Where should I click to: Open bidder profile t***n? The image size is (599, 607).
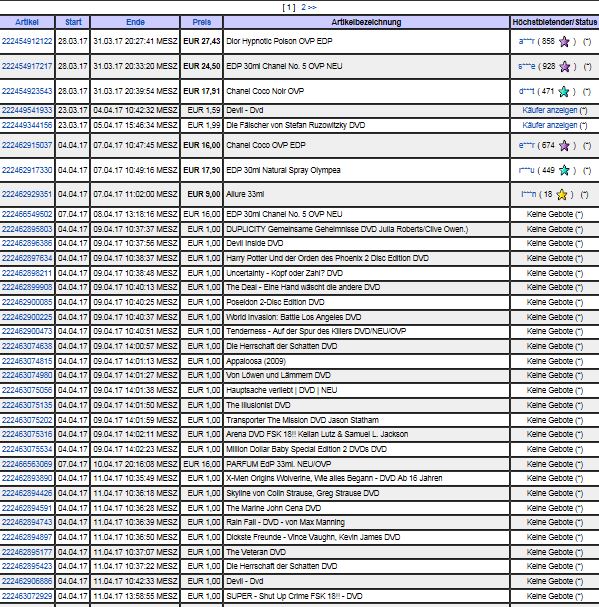pos(529,194)
